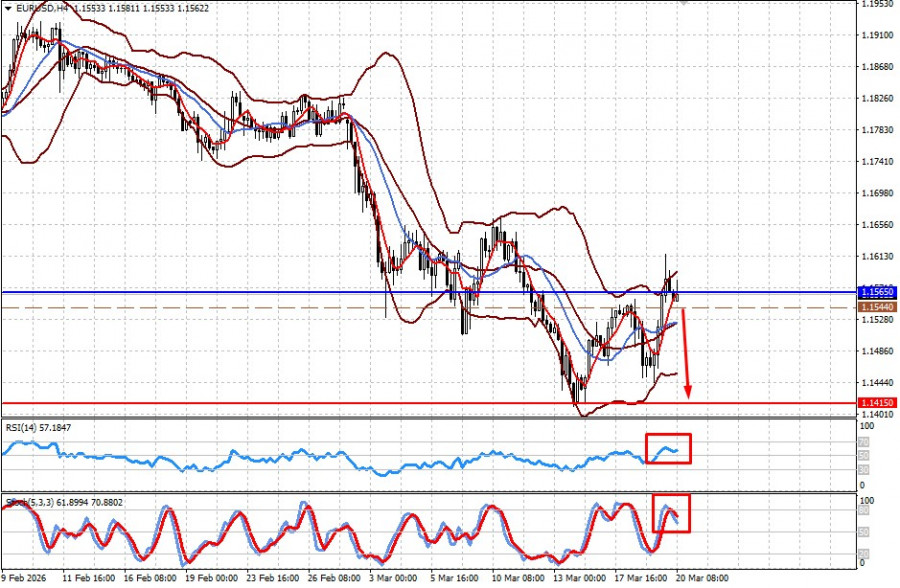
Task: Click the 23 Feb 16:00 time label
Action: click(x=273, y=578)
